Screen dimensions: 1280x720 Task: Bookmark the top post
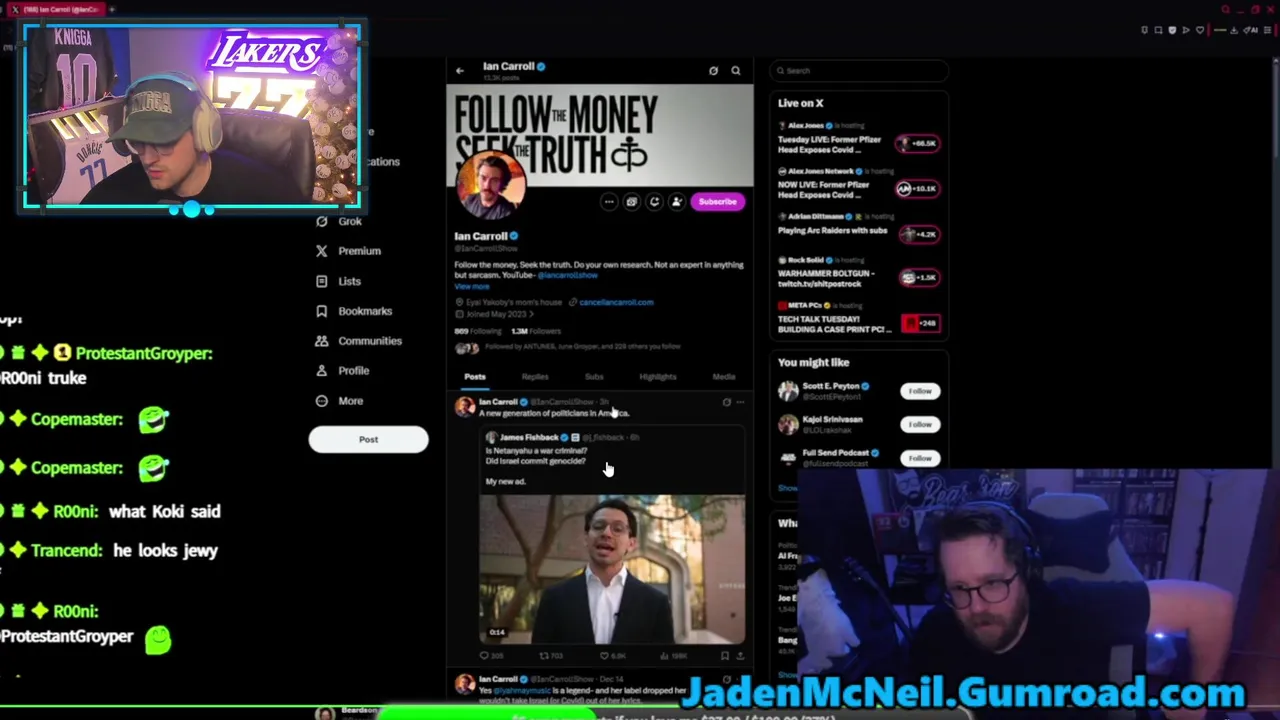pos(725,656)
